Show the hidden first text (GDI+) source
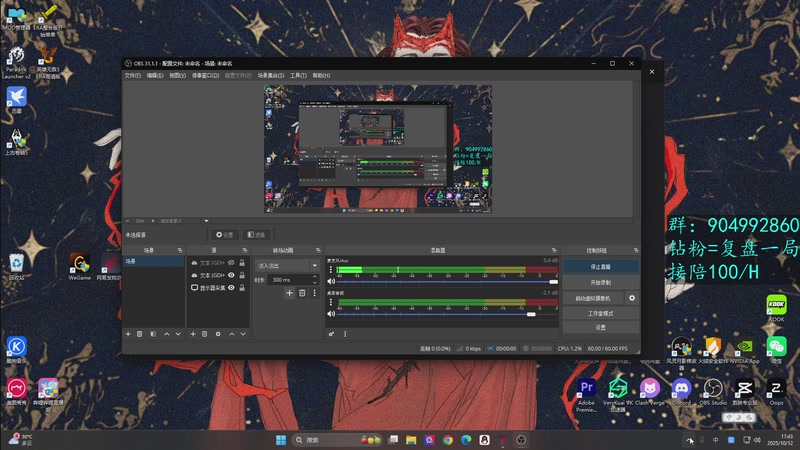 231,262
